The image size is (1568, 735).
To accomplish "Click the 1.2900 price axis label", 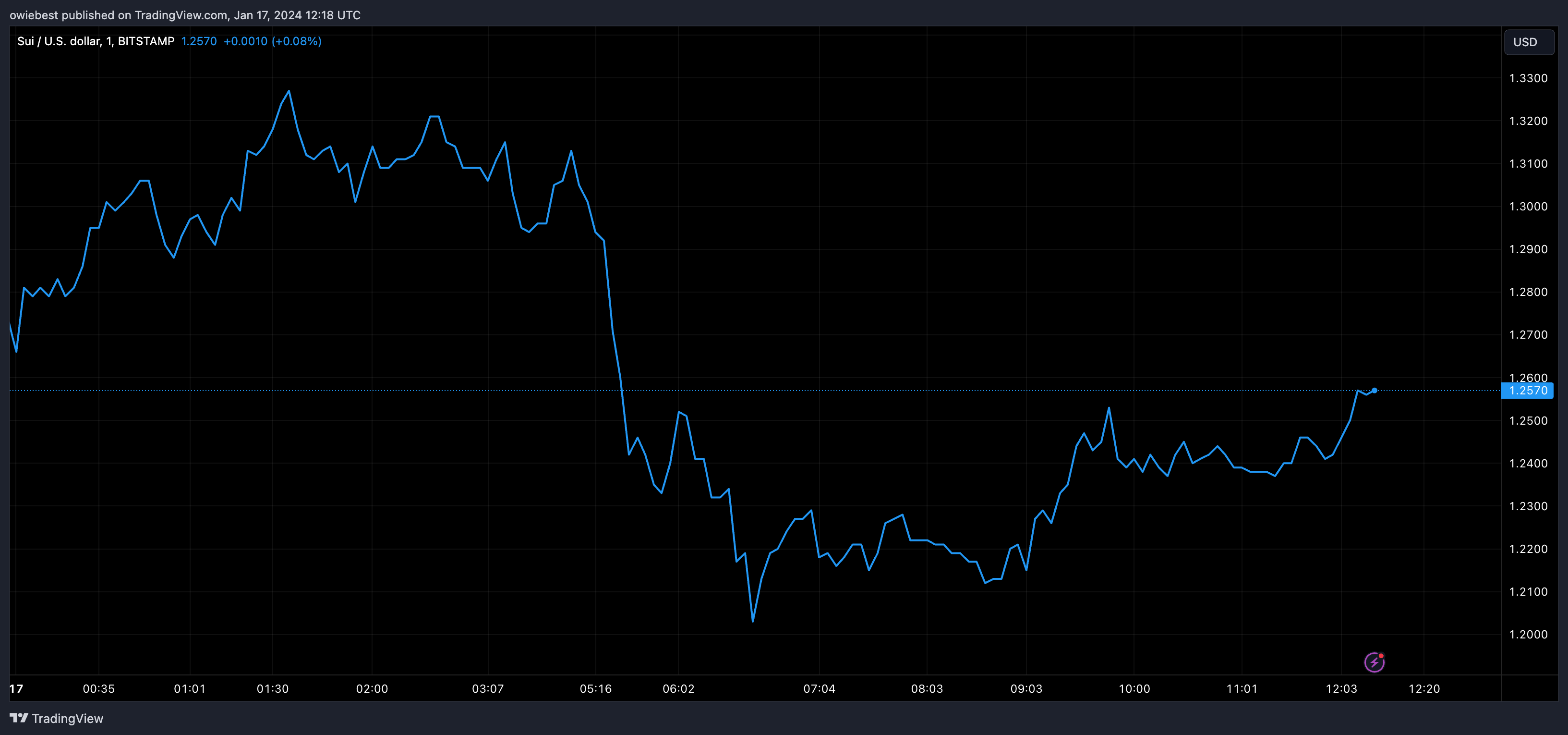I will point(1528,249).
